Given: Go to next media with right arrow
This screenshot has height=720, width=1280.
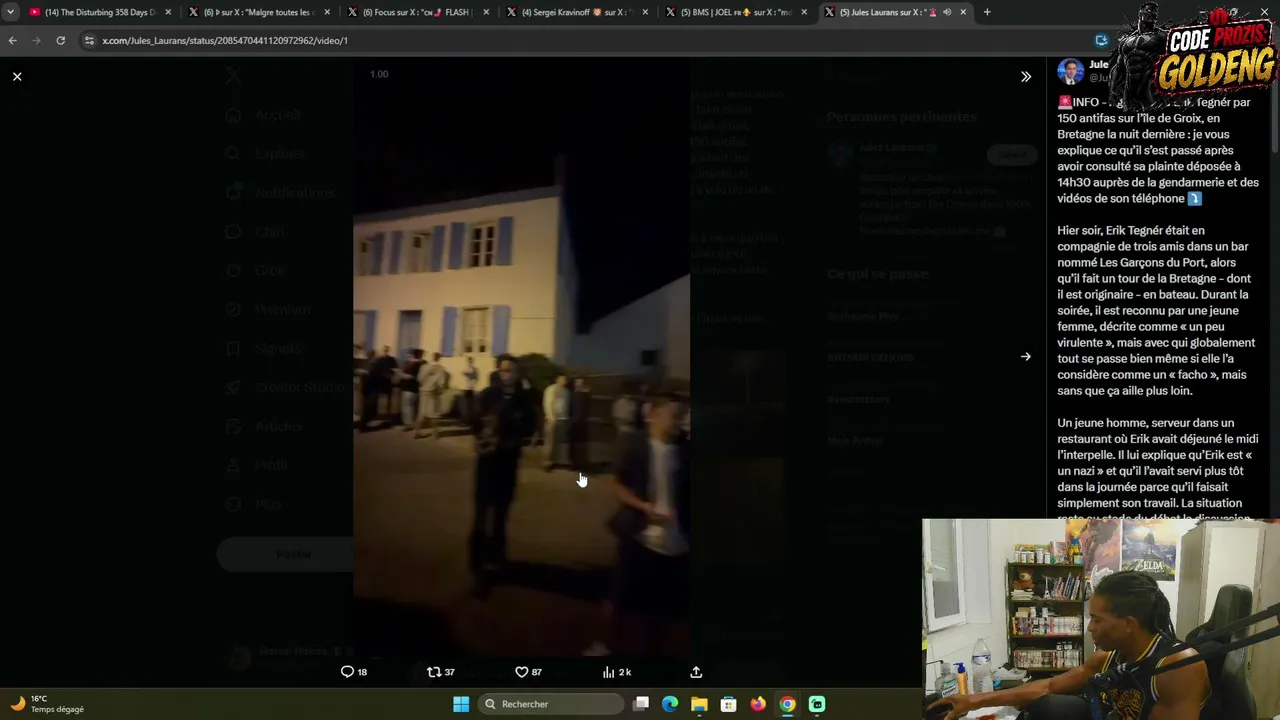Looking at the screenshot, I should pos(1025,356).
